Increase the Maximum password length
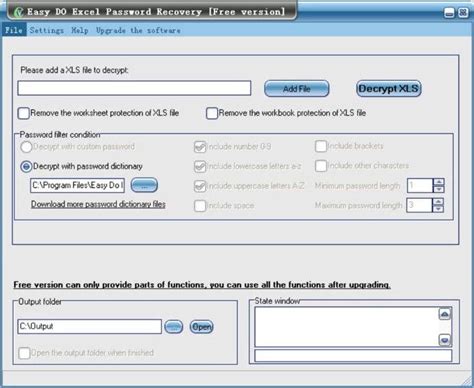474x388 pixels. pyautogui.click(x=439, y=202)
